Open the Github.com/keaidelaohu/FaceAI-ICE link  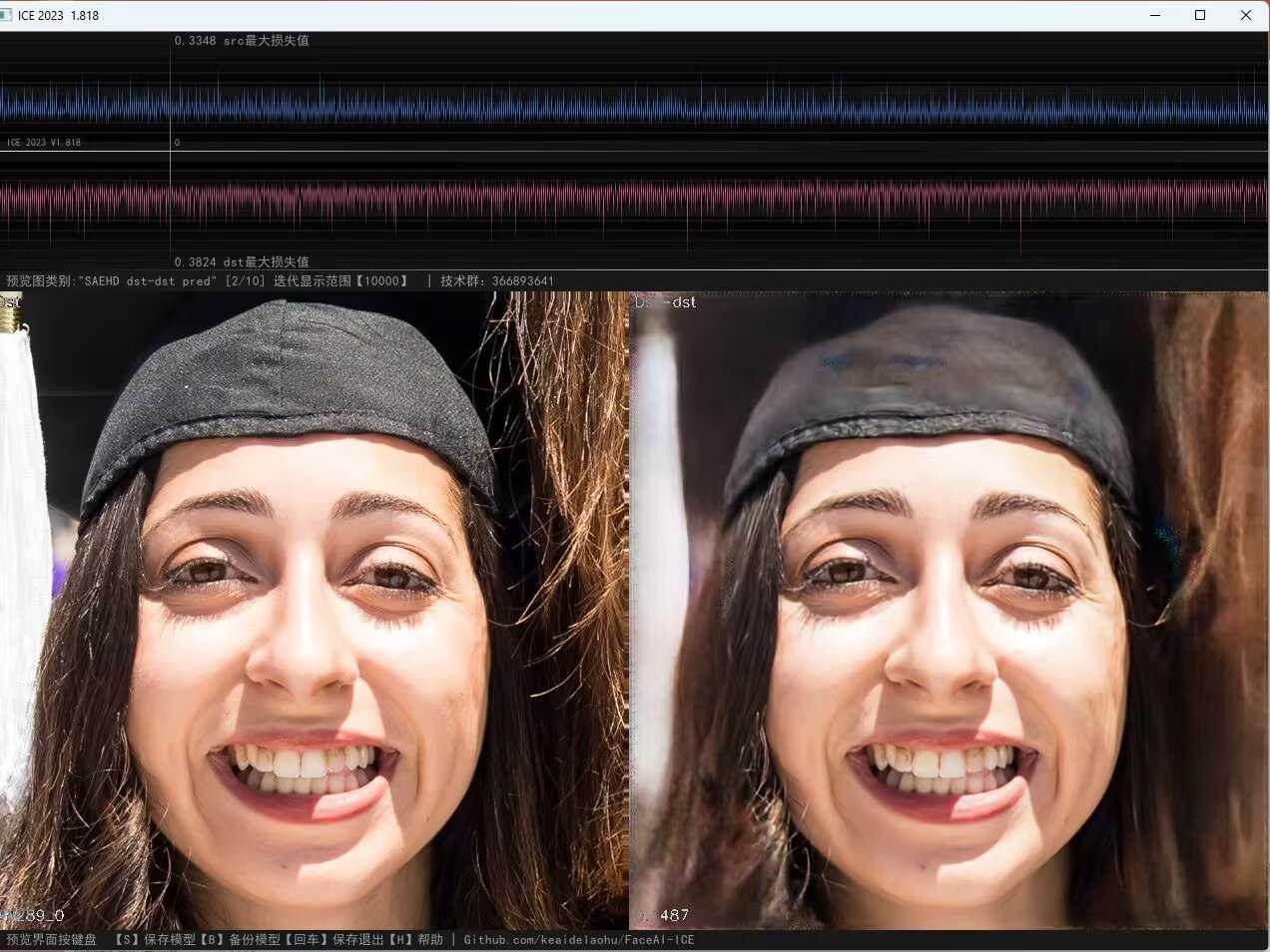[x=579, y=940]
